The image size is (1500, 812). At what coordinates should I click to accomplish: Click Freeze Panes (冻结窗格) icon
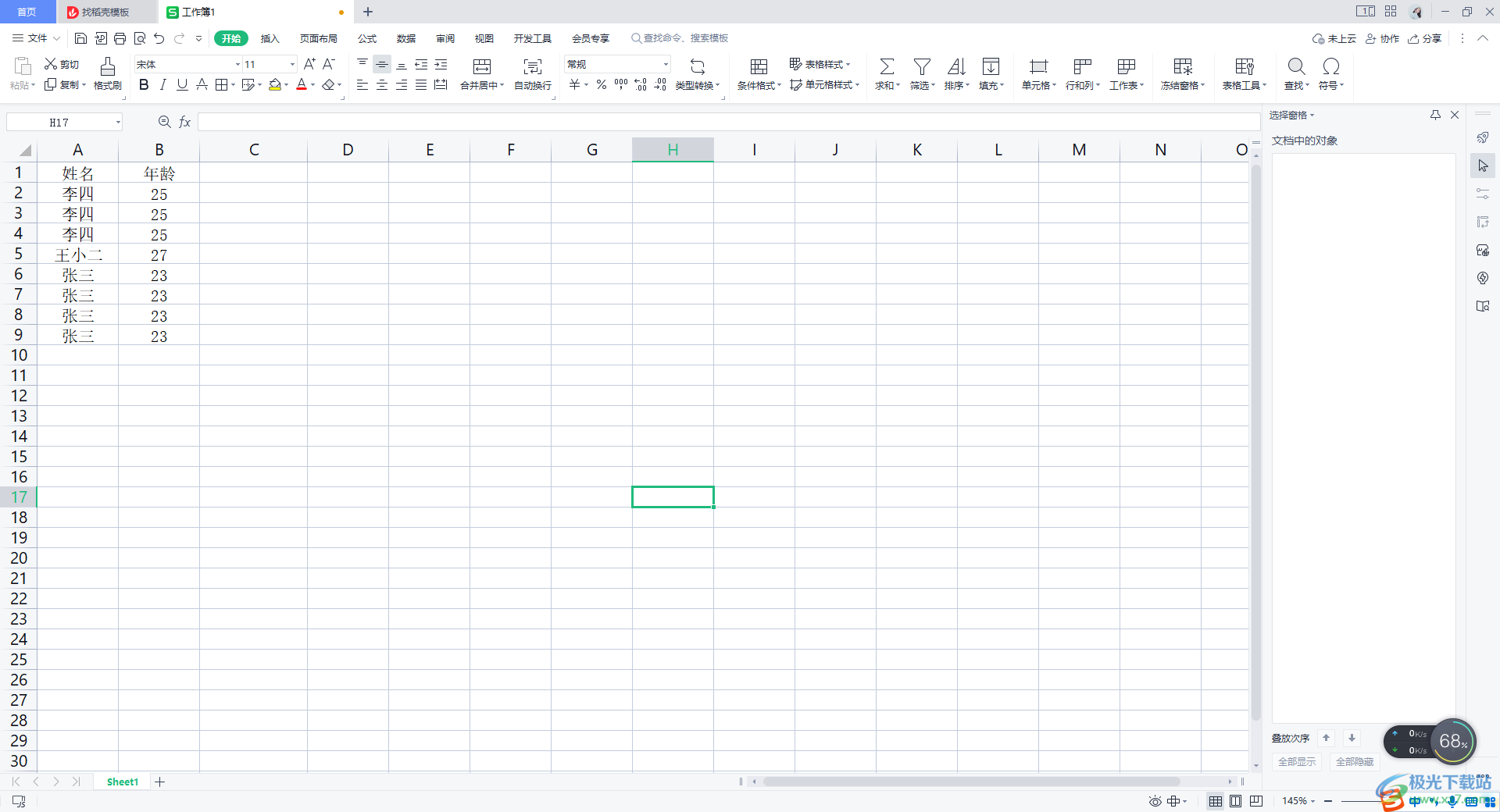tap(1183, 66)
